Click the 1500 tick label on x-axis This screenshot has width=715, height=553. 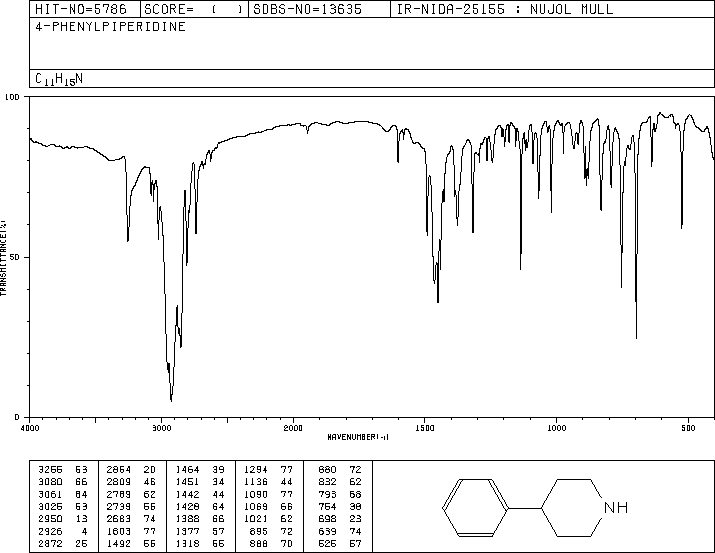click(425, 428)
